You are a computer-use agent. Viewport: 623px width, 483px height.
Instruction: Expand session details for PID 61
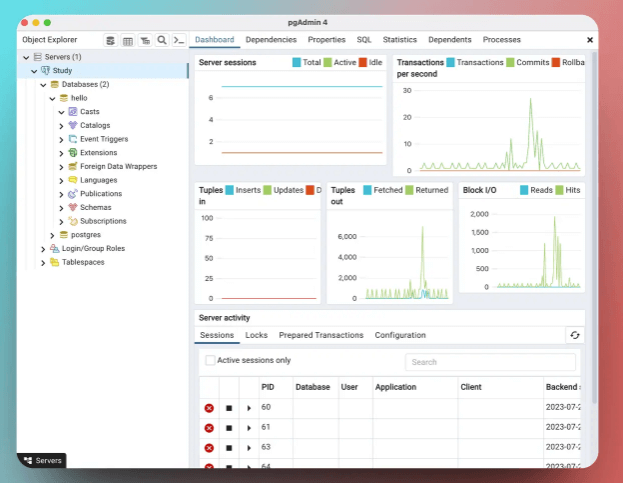coord(249,428)
